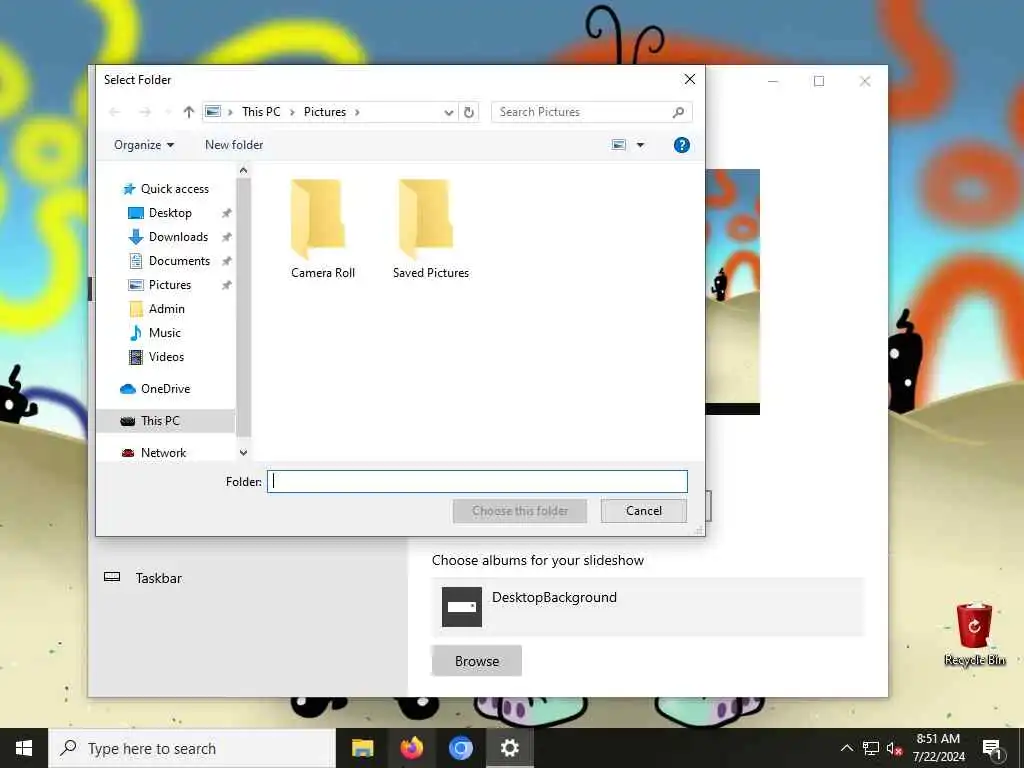Image resolution: width=1024 pixels, height=768 pixels.
Task: Launch Chrome from the taskbar
Action: [x=460, y=748]
